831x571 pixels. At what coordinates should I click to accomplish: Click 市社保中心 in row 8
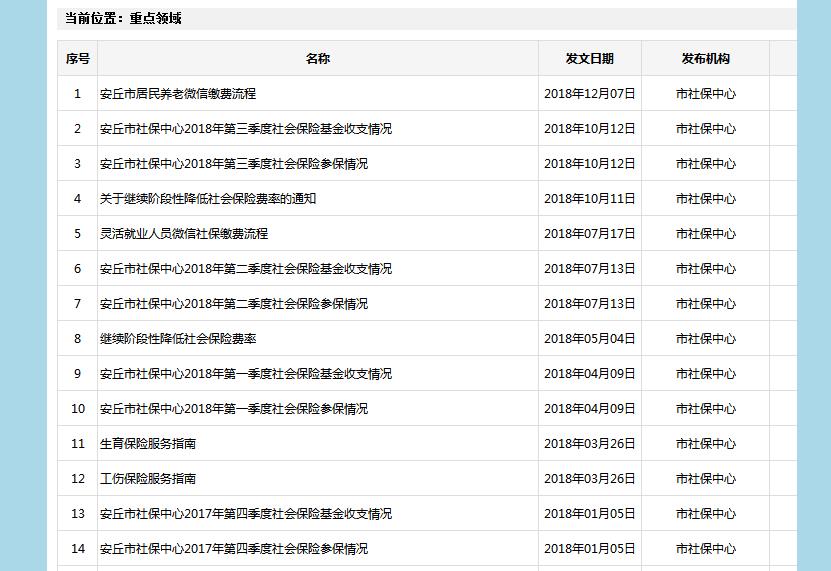pyautogui.click(x=705, y=339)
